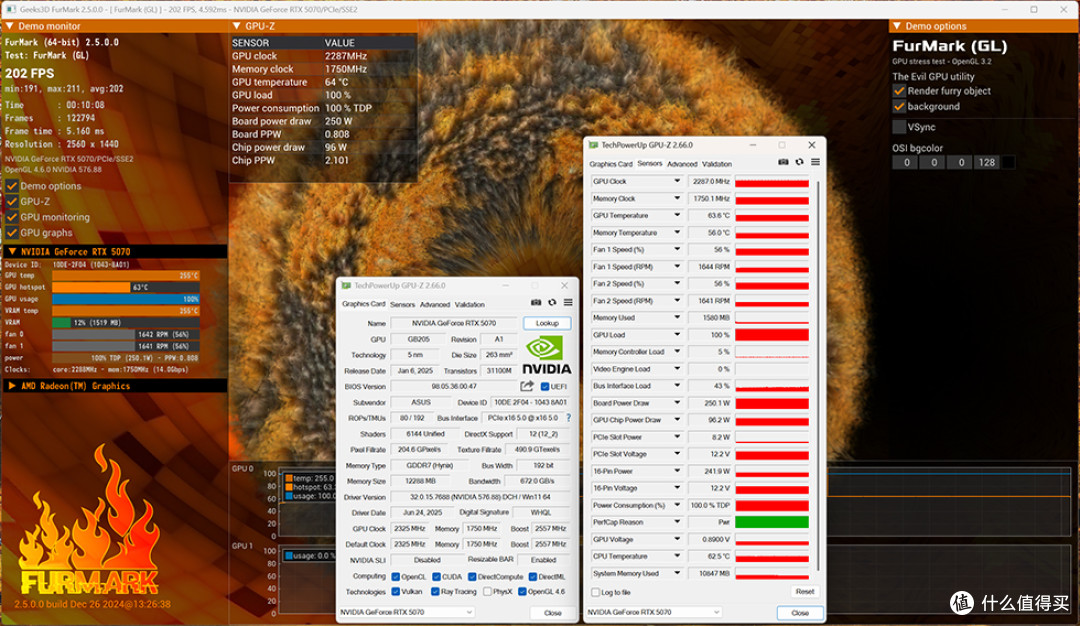Image resolution: width=1080 pixels, height=626 pixels.
Task: Open Advanced tab in Sensors window
Action: (x=682, y=164)
